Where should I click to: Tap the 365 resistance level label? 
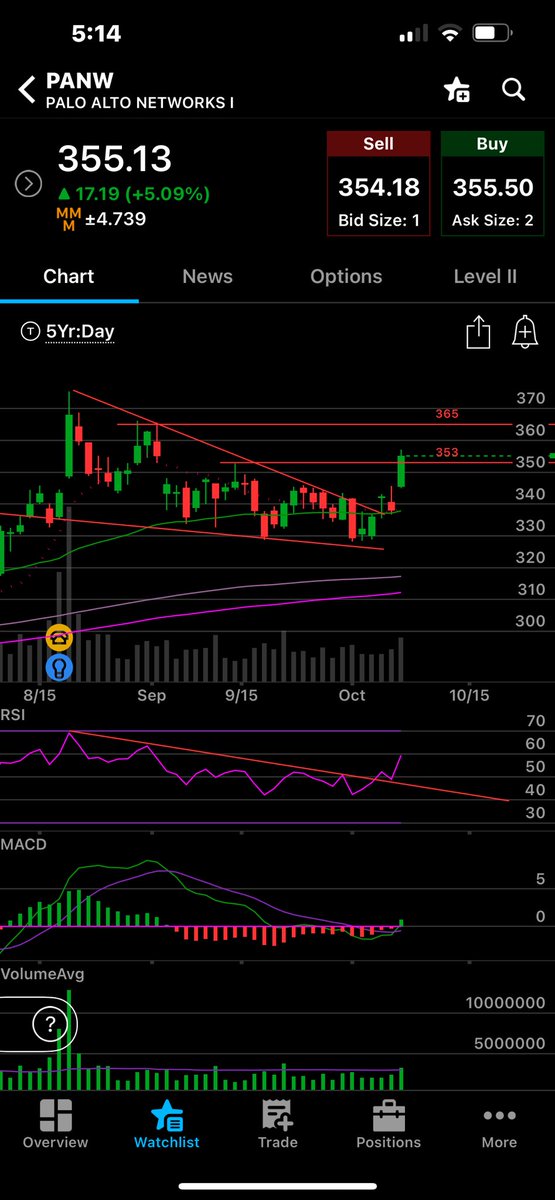[x=446, y=413]
